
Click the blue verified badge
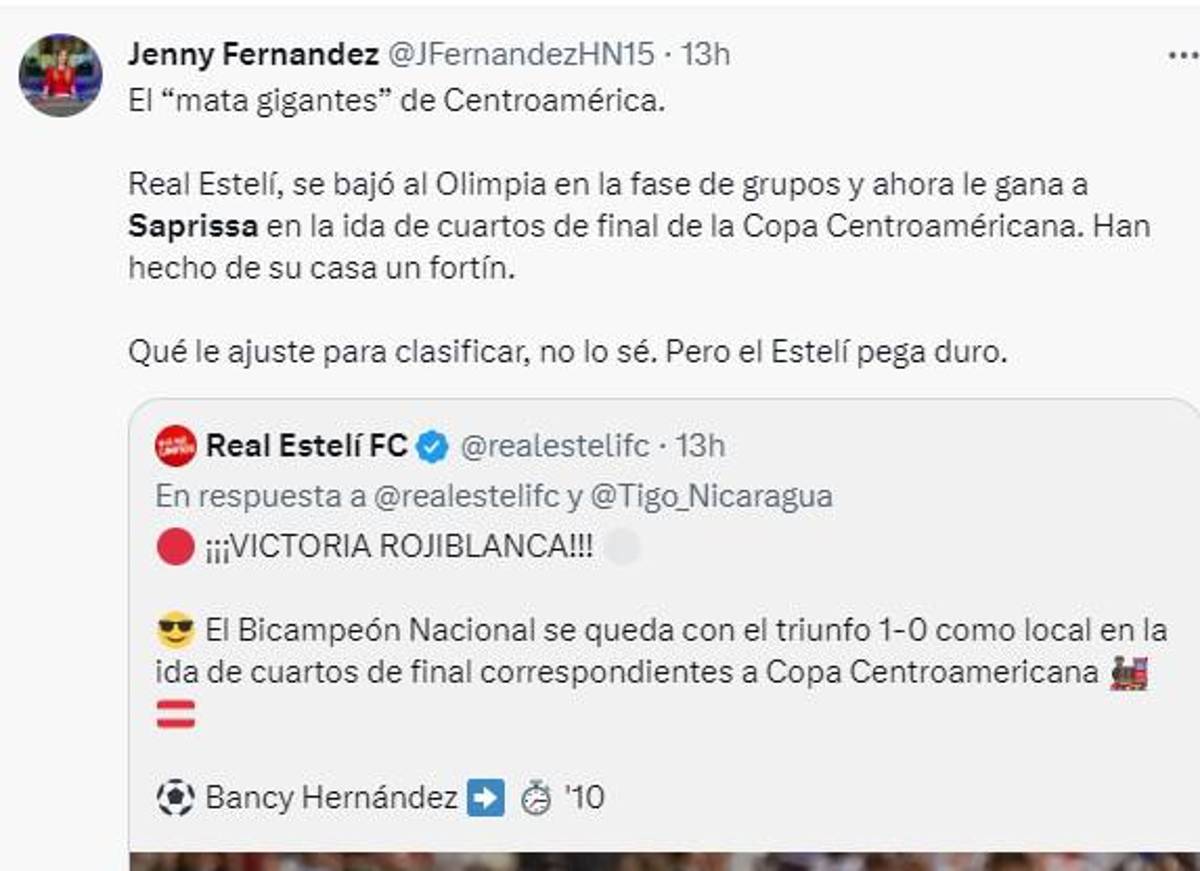pyautogui.click(x=432, y=446)
